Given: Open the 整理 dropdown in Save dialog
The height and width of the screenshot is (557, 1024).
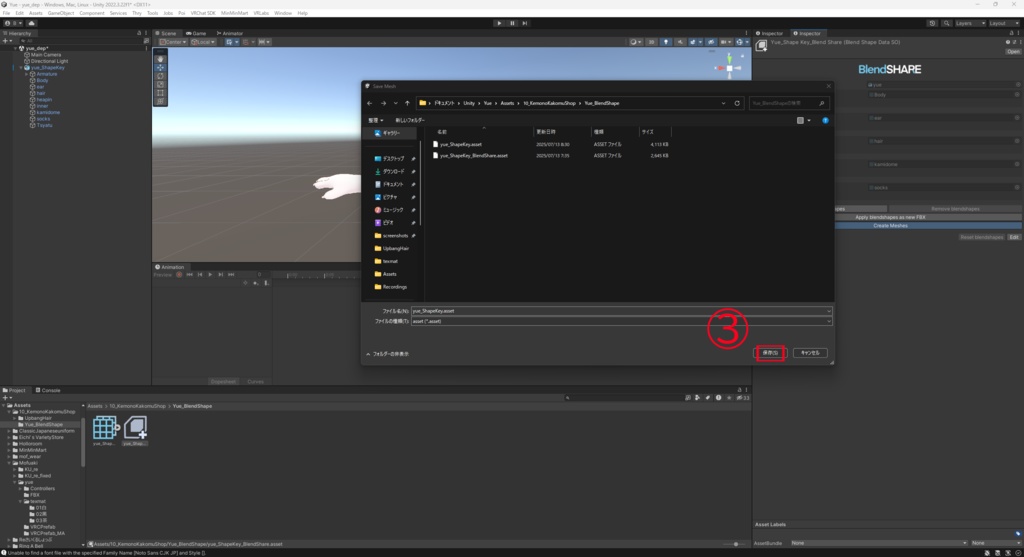Looking at the screenshot, I should 376,120.
